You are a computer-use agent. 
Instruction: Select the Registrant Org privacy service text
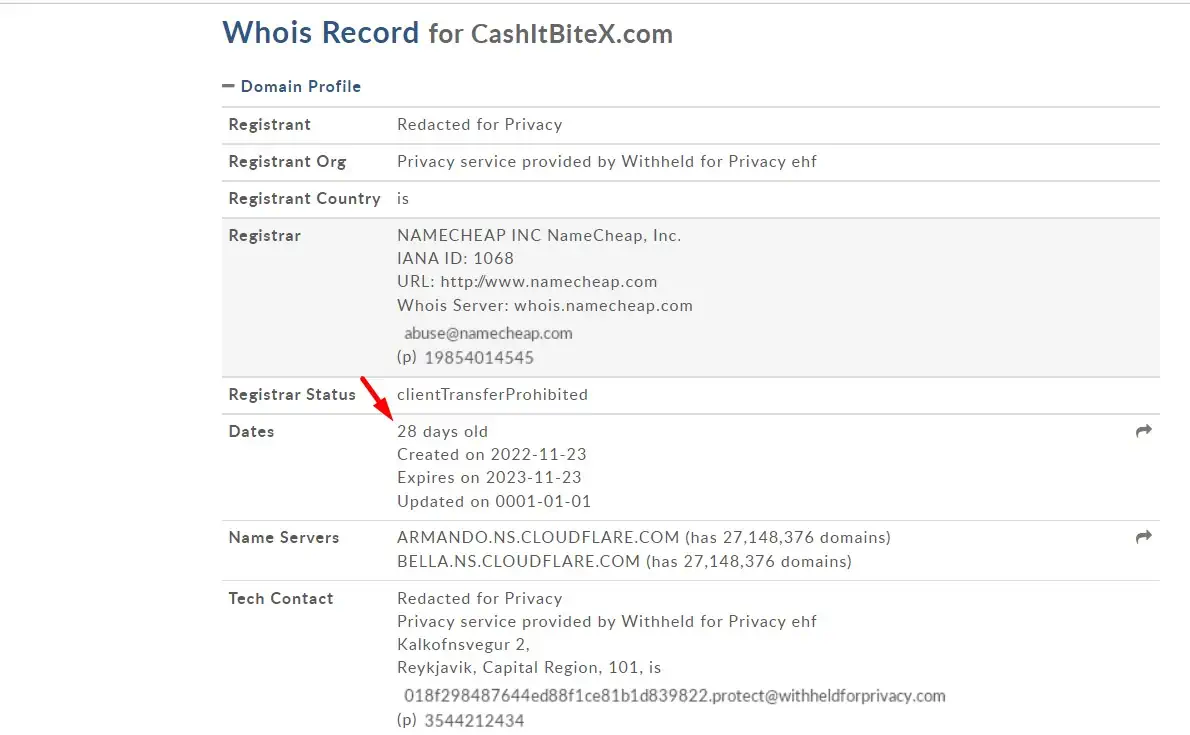[x=607, y=162]
